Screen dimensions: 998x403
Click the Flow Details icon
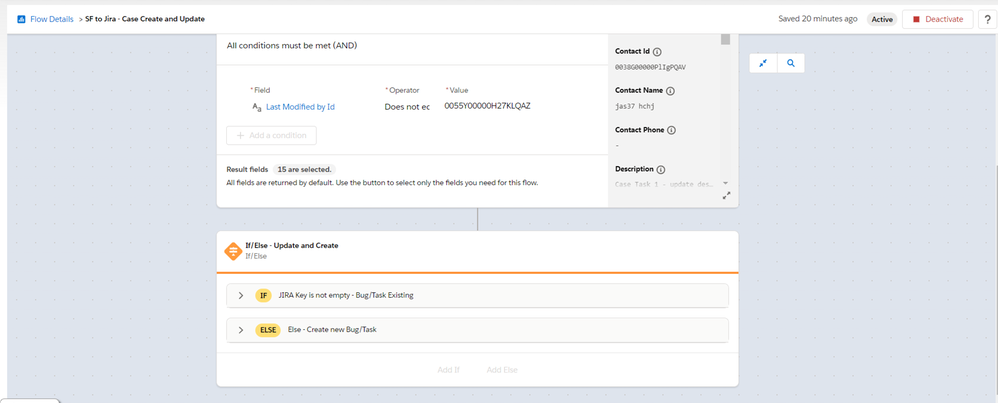click(21, 19)
